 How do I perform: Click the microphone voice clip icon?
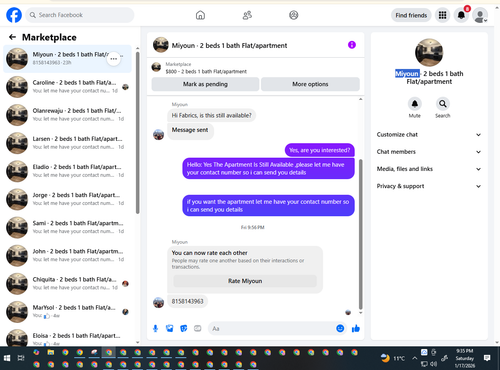pos(155,329)
